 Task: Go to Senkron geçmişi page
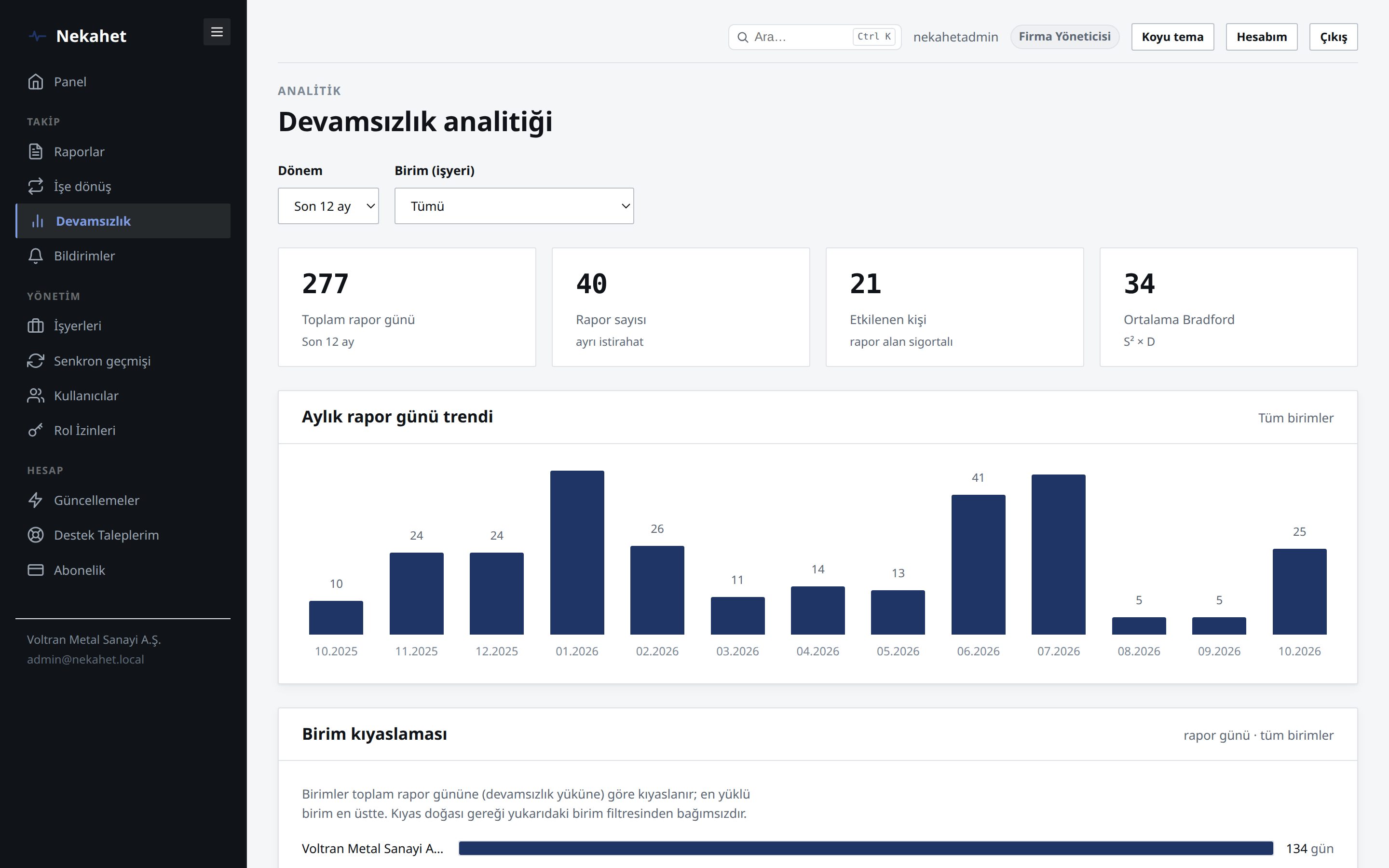point(123,361)
